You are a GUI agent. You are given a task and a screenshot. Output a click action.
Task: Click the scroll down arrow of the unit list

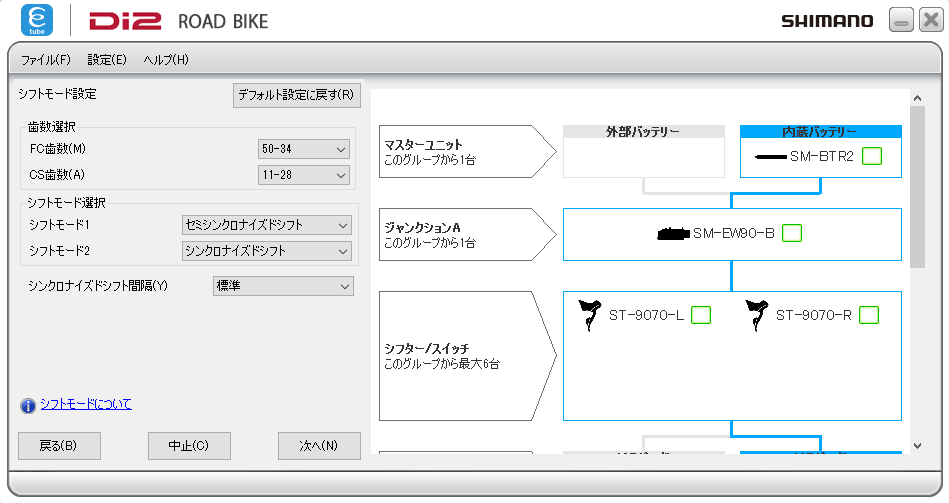pyautogui.click(x=918, y=446)
